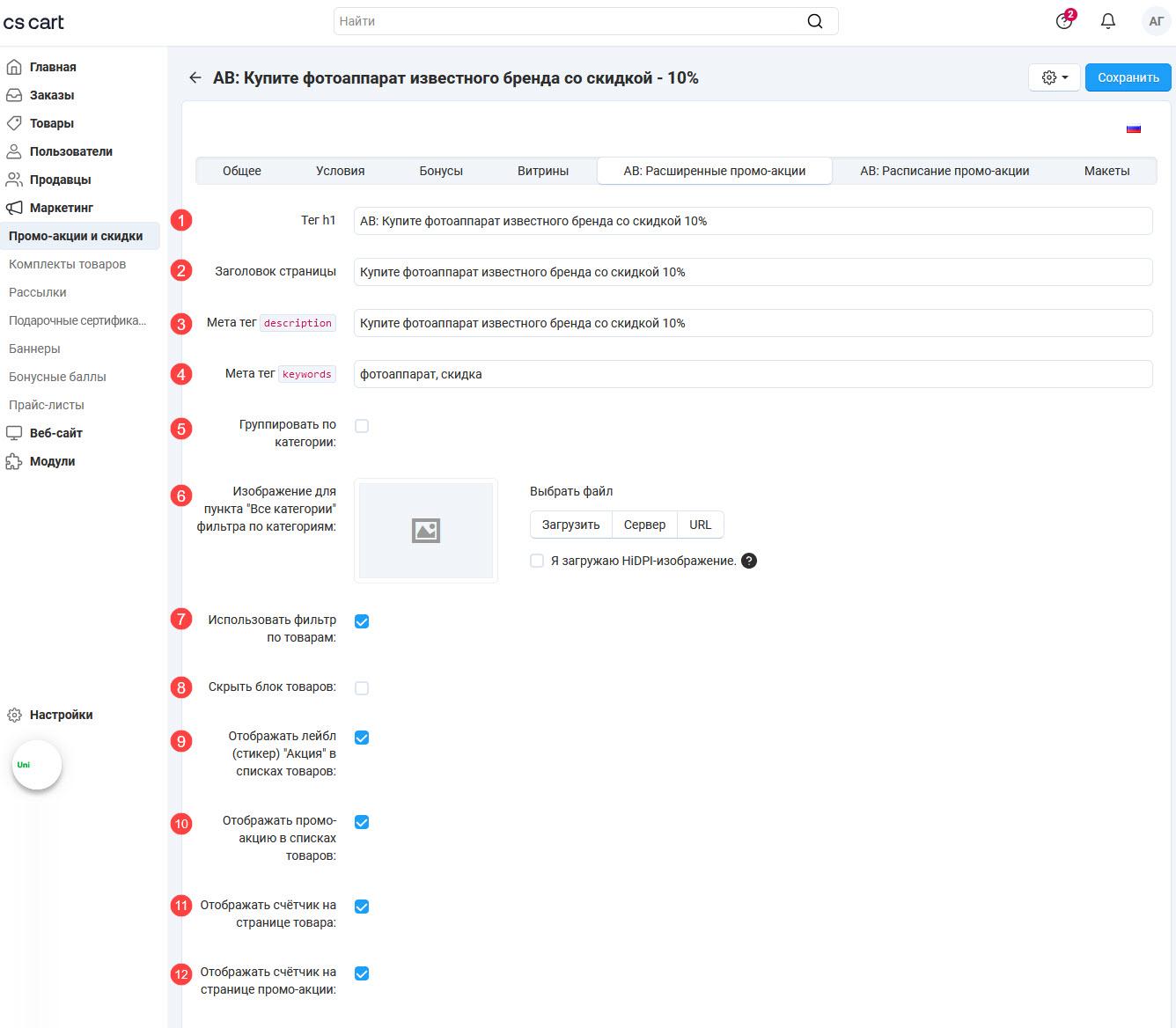Image resolution: width=1176 pixels, height=1028 pixels.
Task: Click the Мета тег keywords input field
Action: tap(753, 374)
